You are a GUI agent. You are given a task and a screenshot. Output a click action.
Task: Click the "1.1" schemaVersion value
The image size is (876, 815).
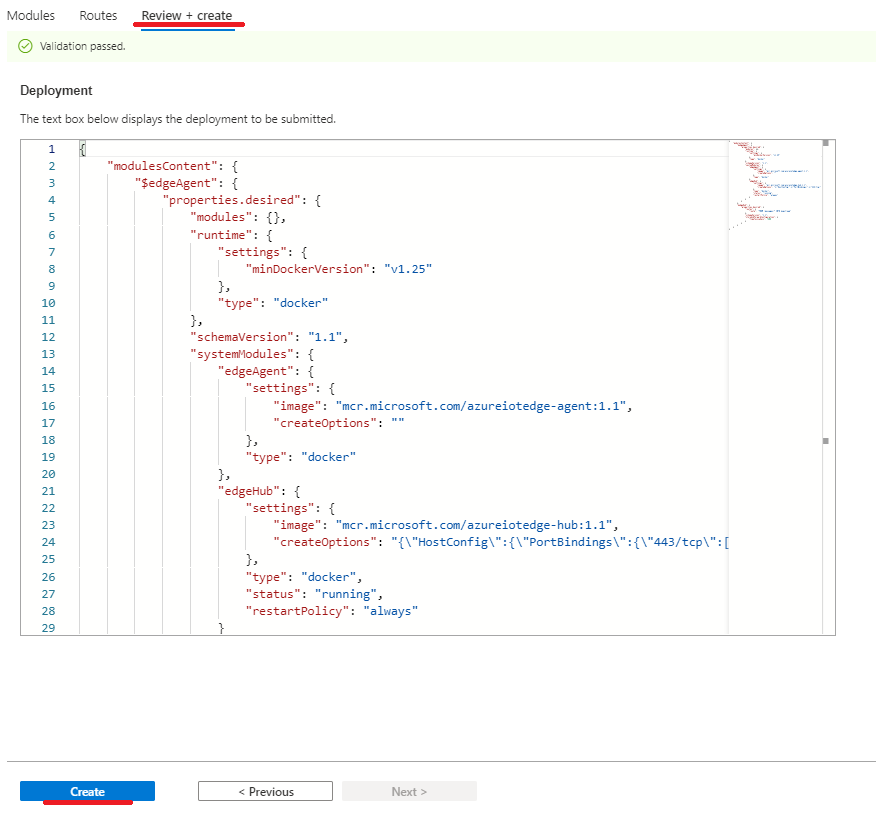325,337
